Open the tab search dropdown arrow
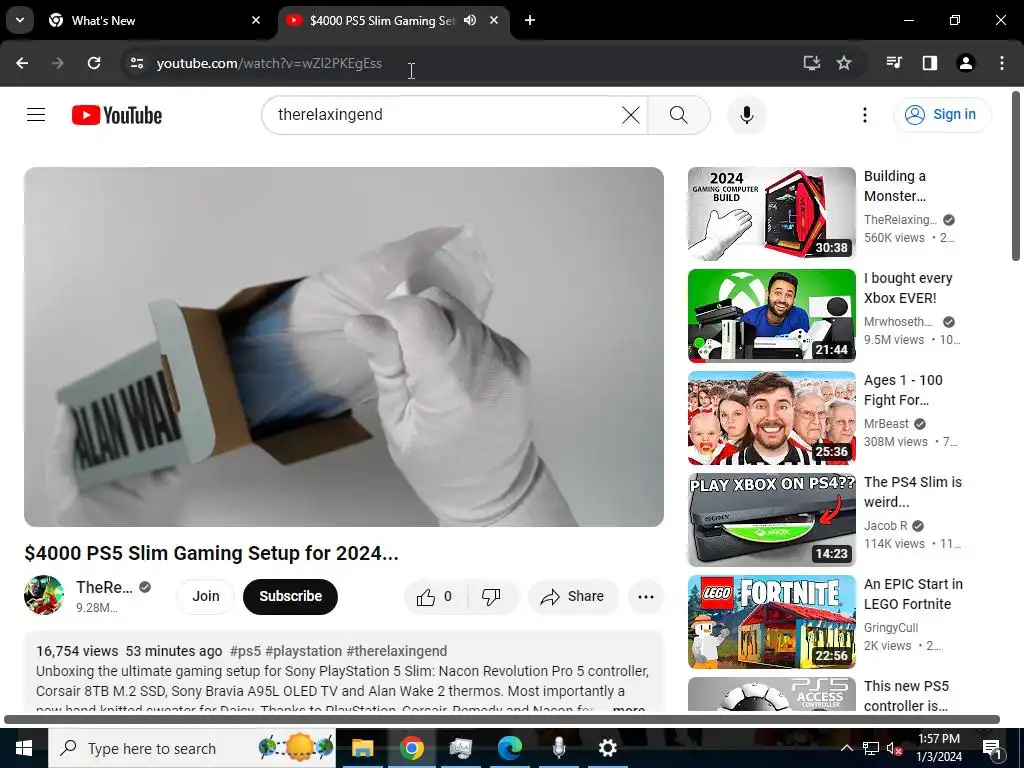The width and height of the screenshot is (1024, 768). coord(20,20)
